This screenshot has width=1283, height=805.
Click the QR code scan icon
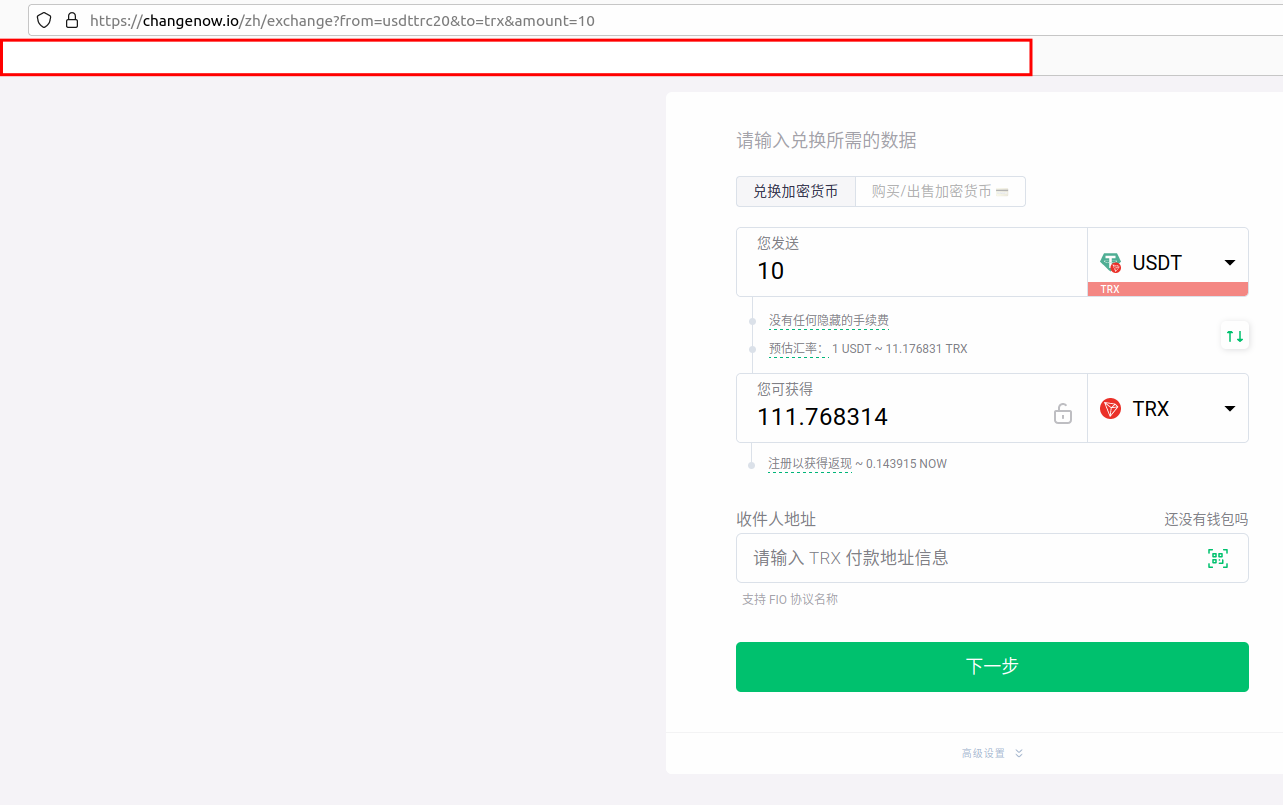1217,559
